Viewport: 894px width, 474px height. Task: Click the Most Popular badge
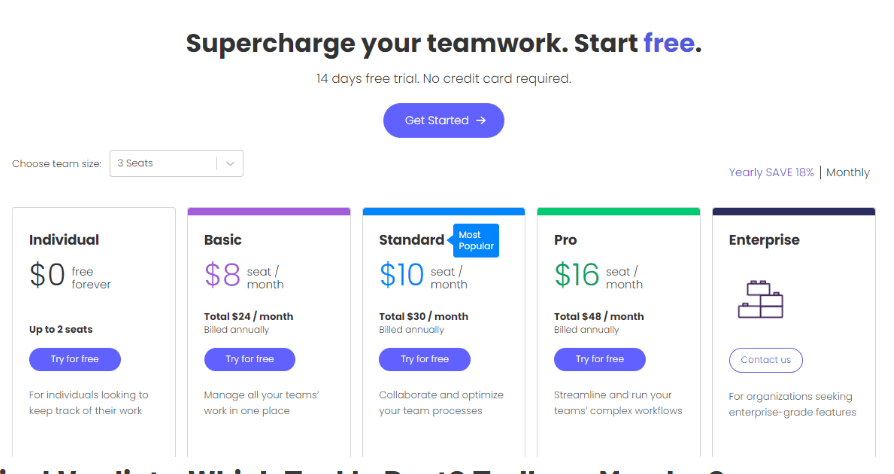coord(475,241)
